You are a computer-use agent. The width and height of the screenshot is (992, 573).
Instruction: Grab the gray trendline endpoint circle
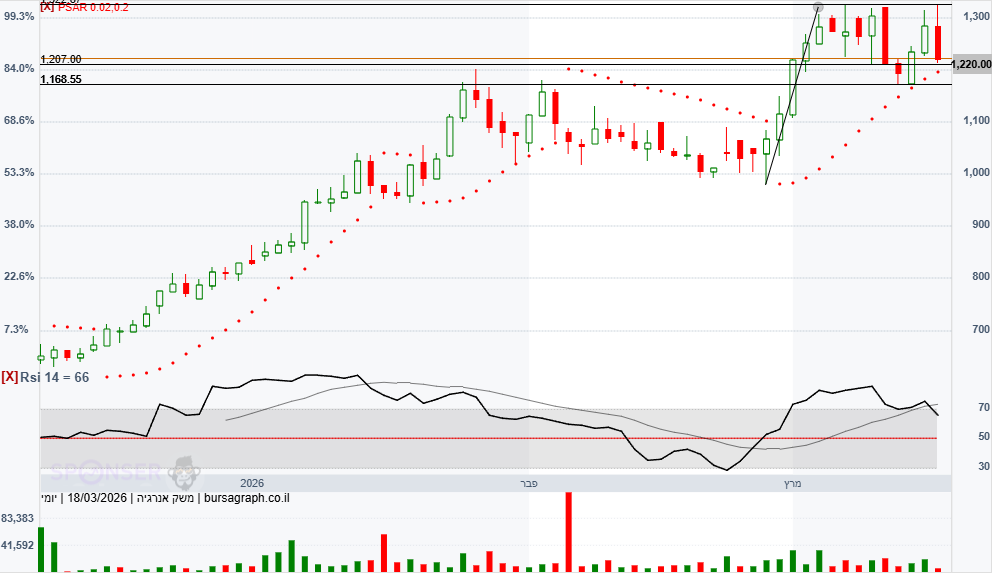pyautogui.click(x=818, y=8)
